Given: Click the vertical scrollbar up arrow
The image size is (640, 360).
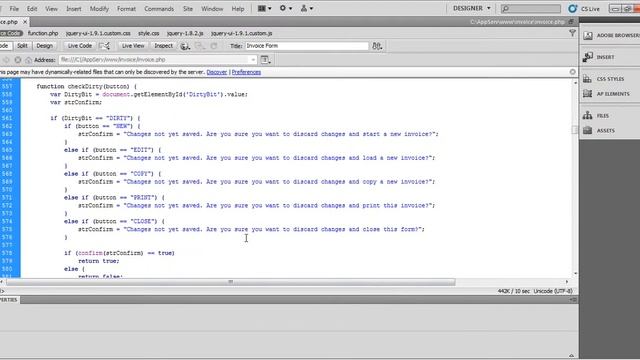Looking at the screenshot, I should [576, 83].
